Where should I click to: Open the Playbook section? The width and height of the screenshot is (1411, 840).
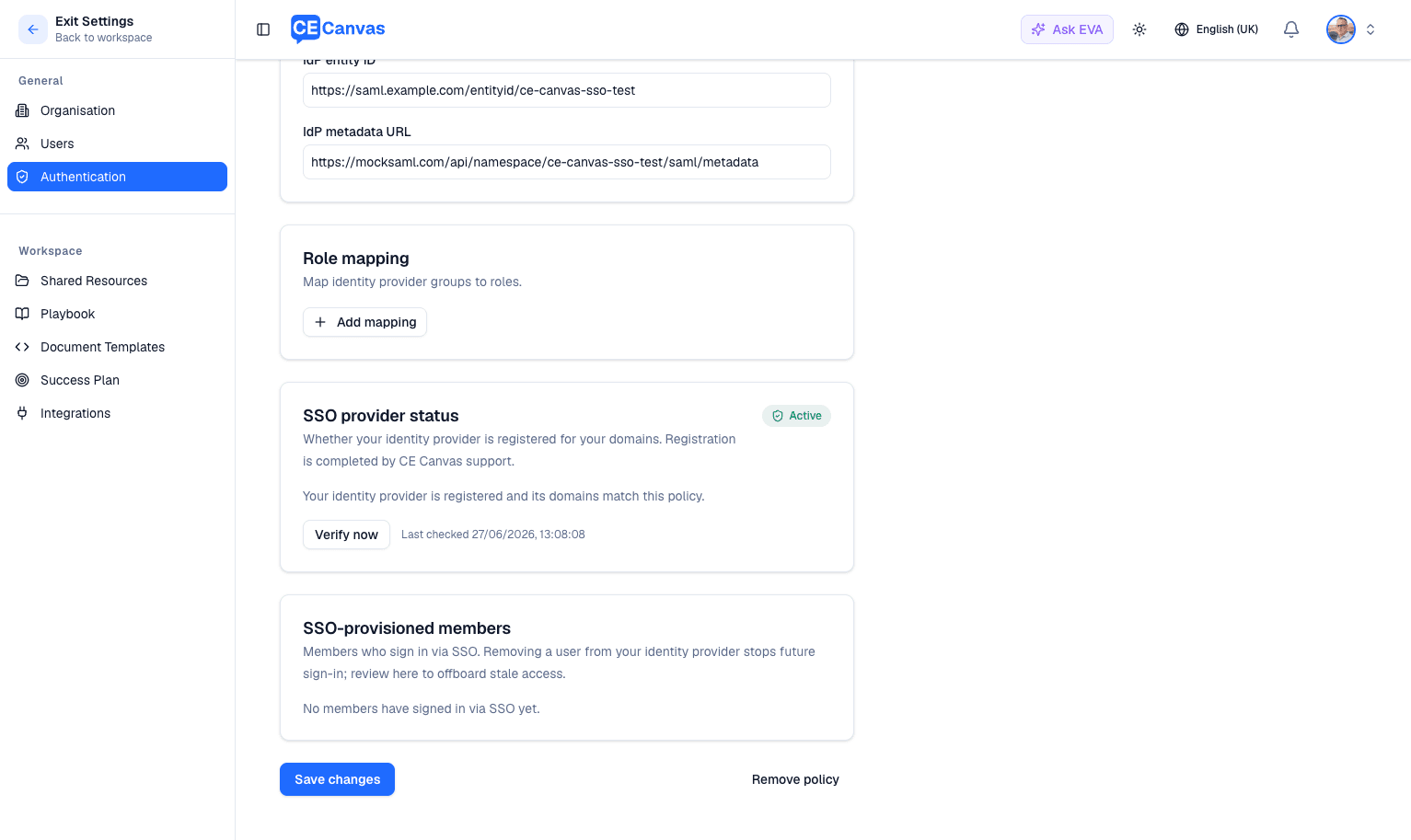117,314
